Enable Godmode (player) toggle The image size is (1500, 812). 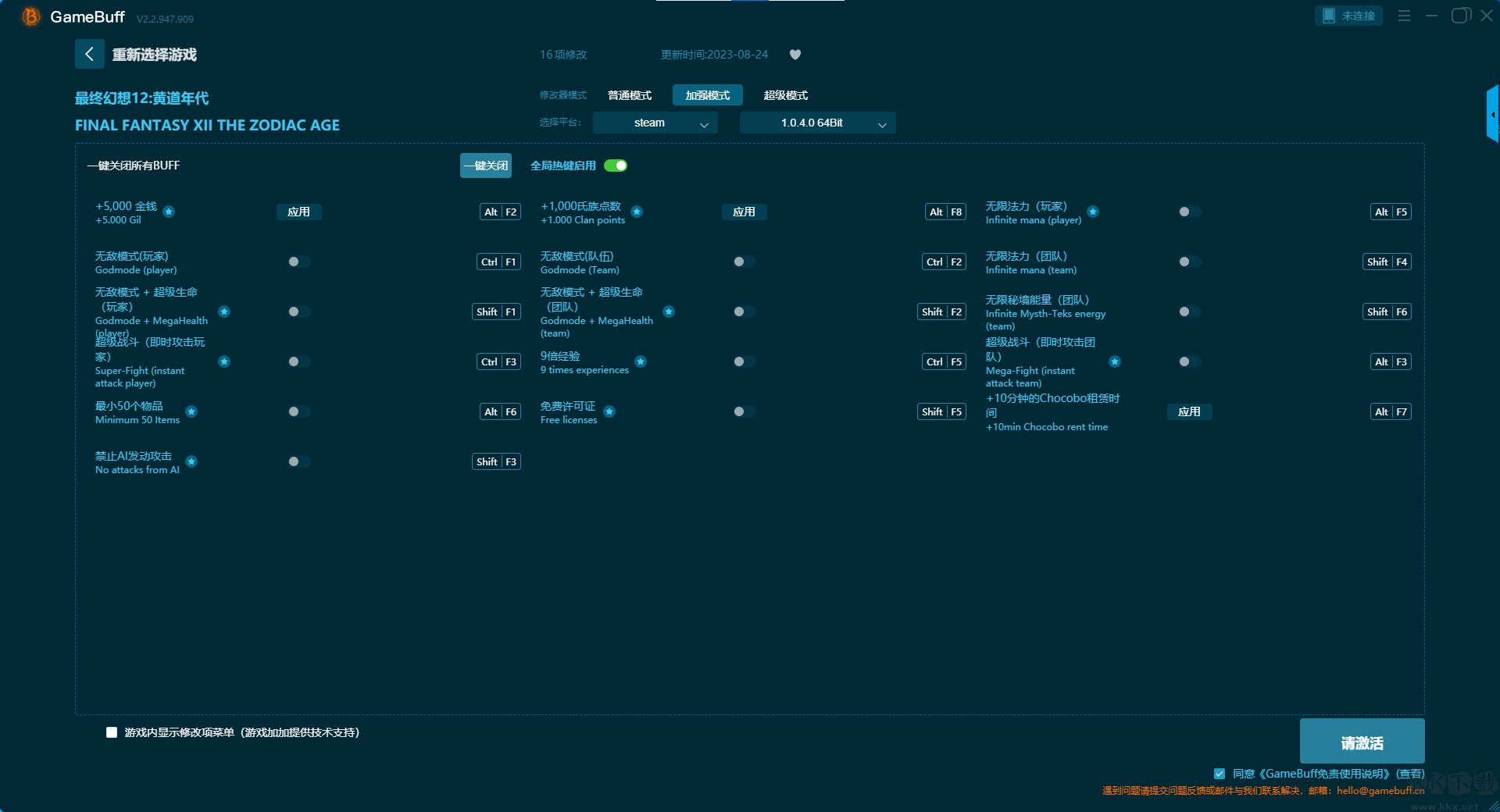298,262
